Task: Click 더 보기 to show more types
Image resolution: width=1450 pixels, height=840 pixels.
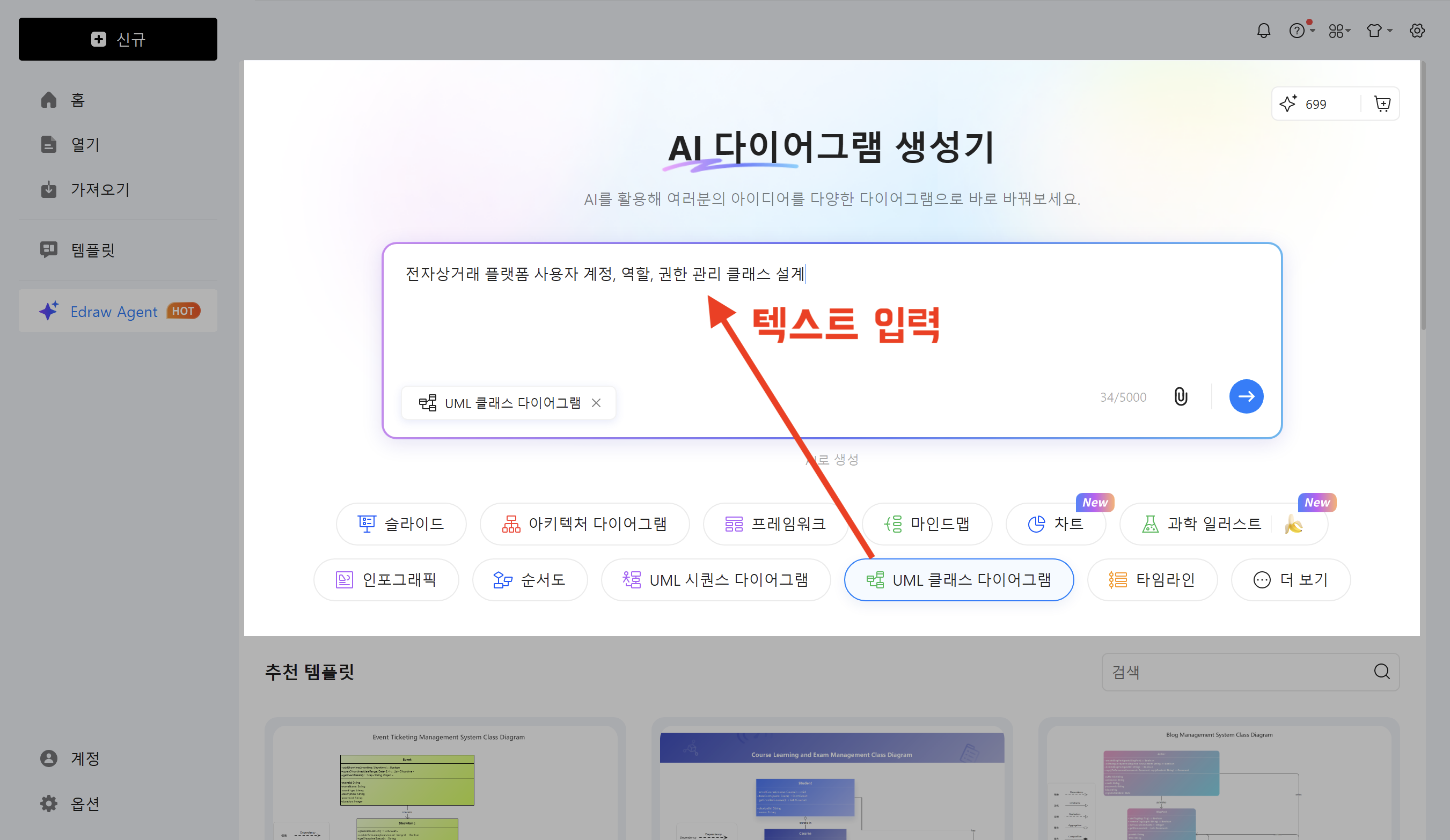Action: click(x=1290, y=579)
